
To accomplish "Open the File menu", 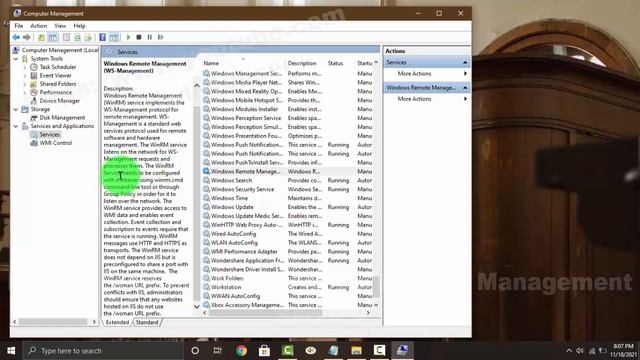I will click(19, 26).
